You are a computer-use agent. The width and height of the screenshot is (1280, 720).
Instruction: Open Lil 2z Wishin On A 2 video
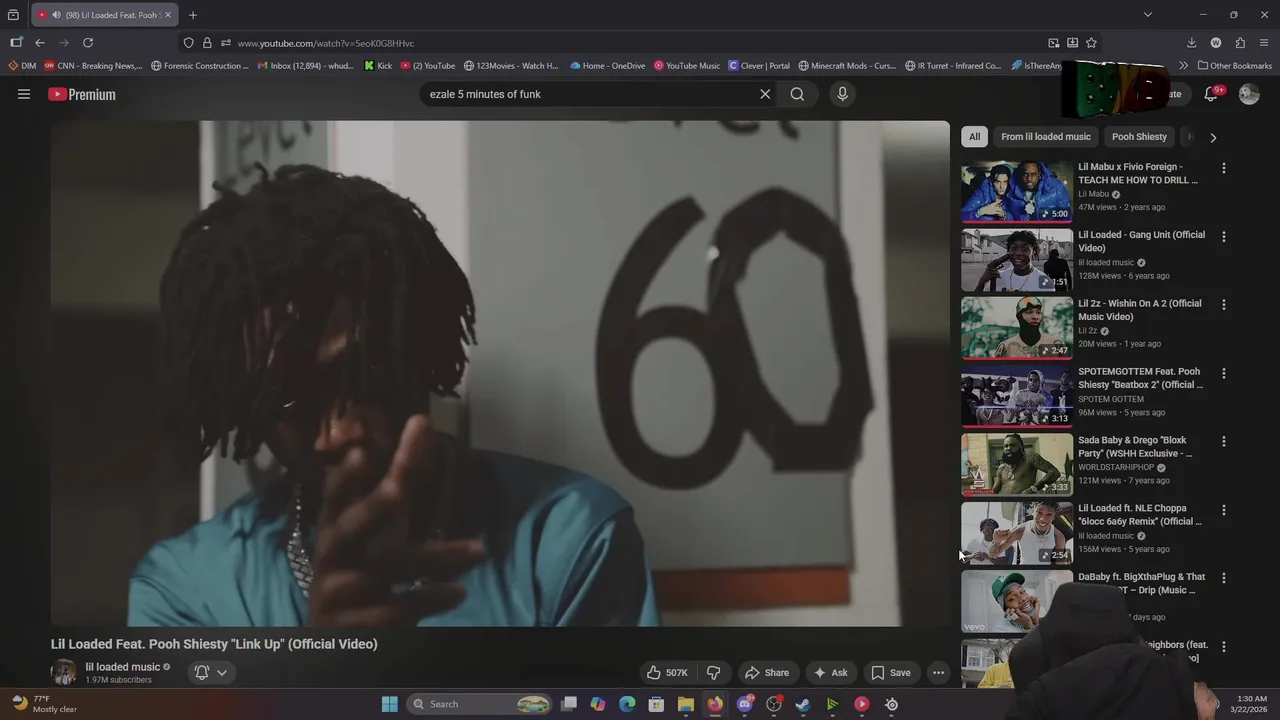pyautogui.click(x=1140, y=310)
